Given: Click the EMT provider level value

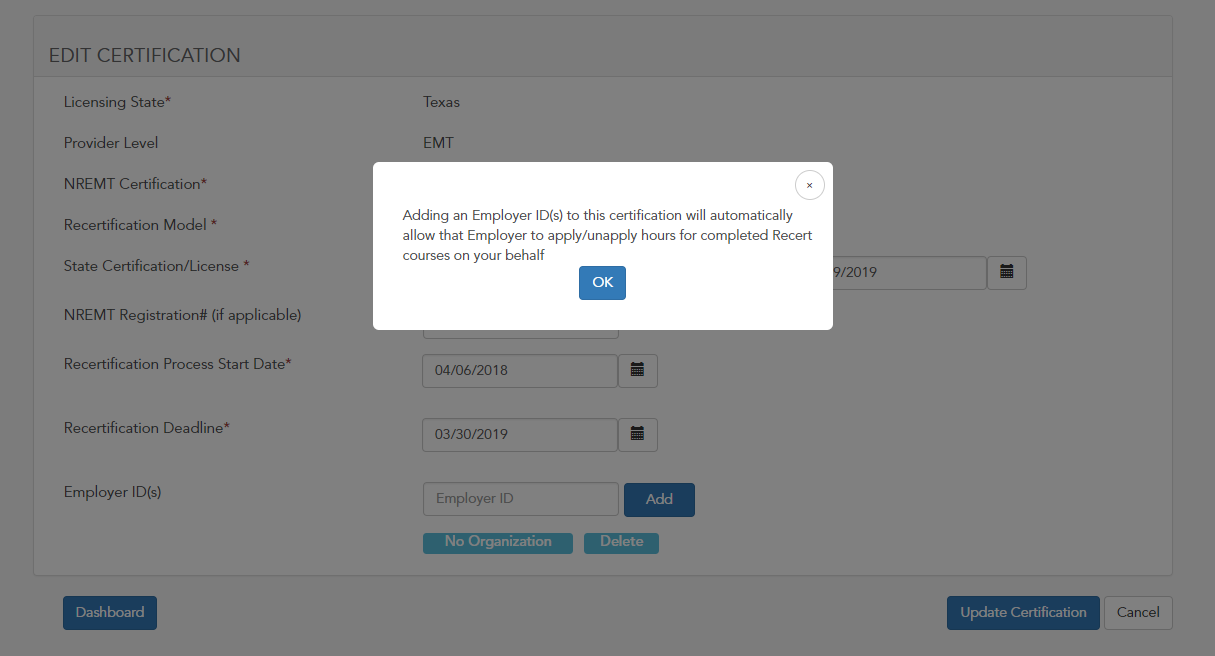Looking at the screenshot, I should pos(438,143).
